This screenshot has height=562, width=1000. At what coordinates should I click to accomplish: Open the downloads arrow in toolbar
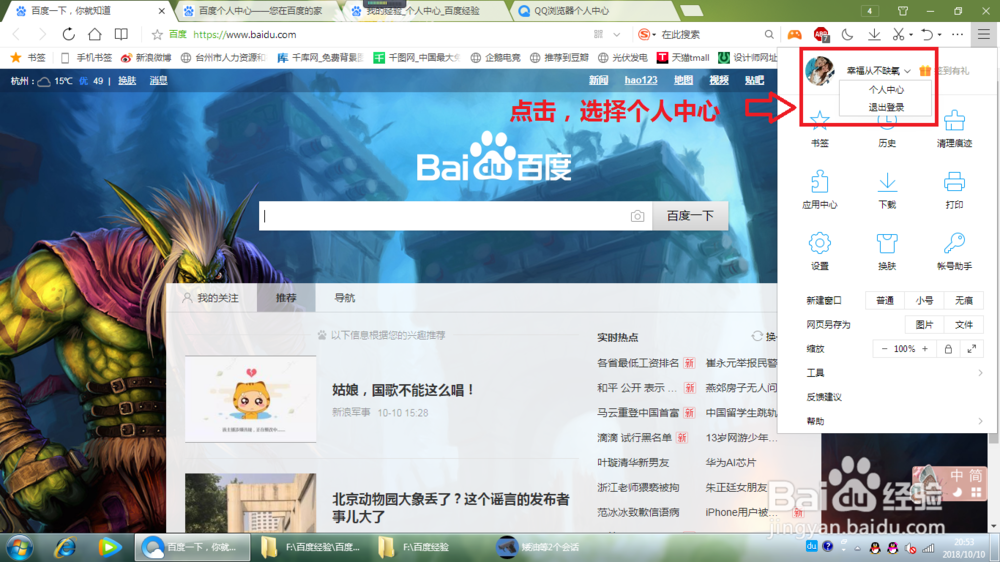click(x=874, y=34)
